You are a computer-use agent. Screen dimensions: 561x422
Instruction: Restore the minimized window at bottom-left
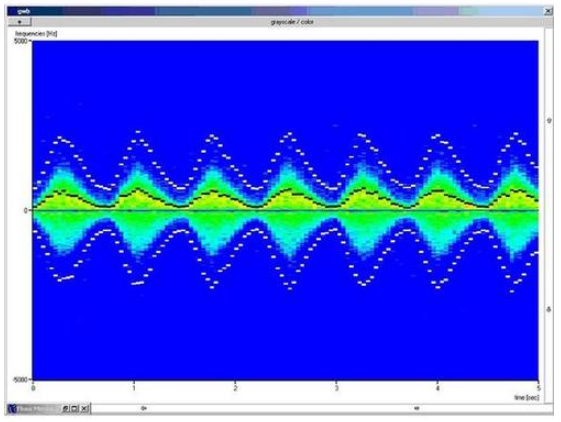click(65, 408)
